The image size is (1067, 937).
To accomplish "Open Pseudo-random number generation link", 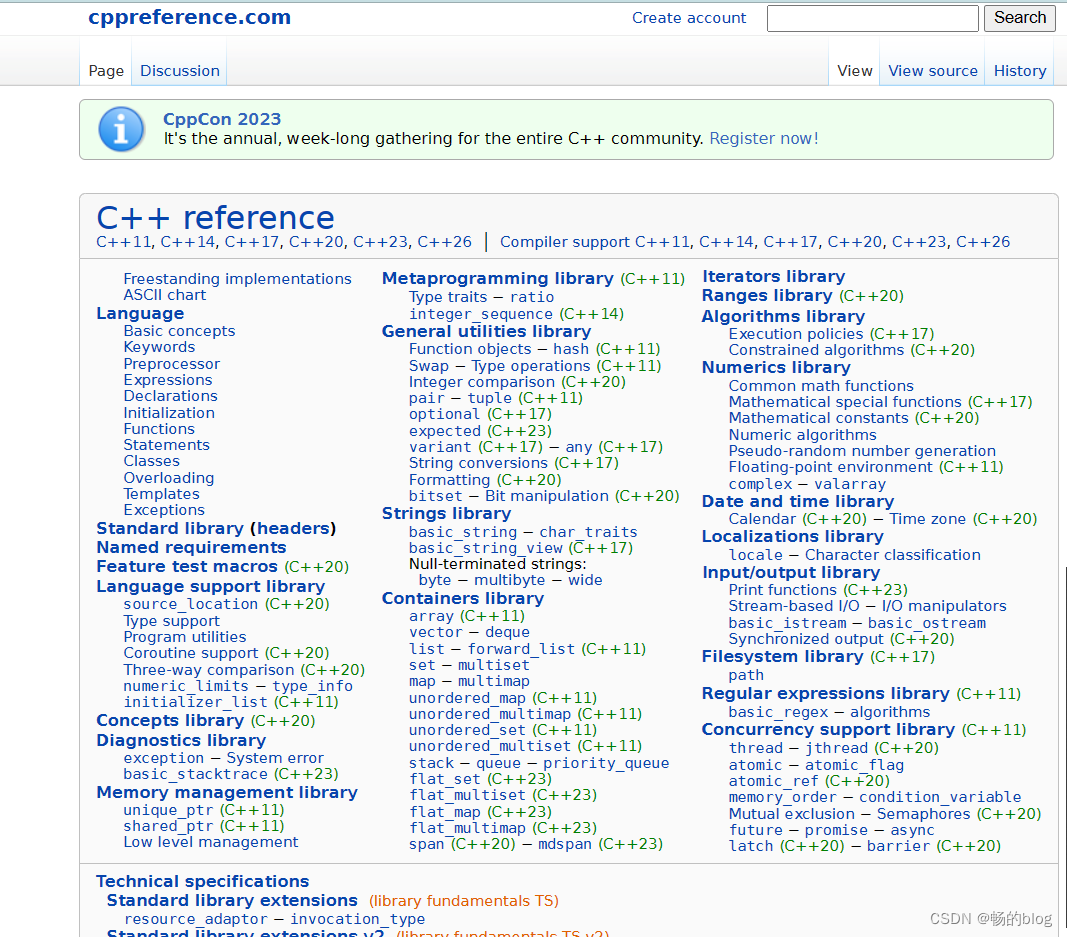I will pos(862,451).
